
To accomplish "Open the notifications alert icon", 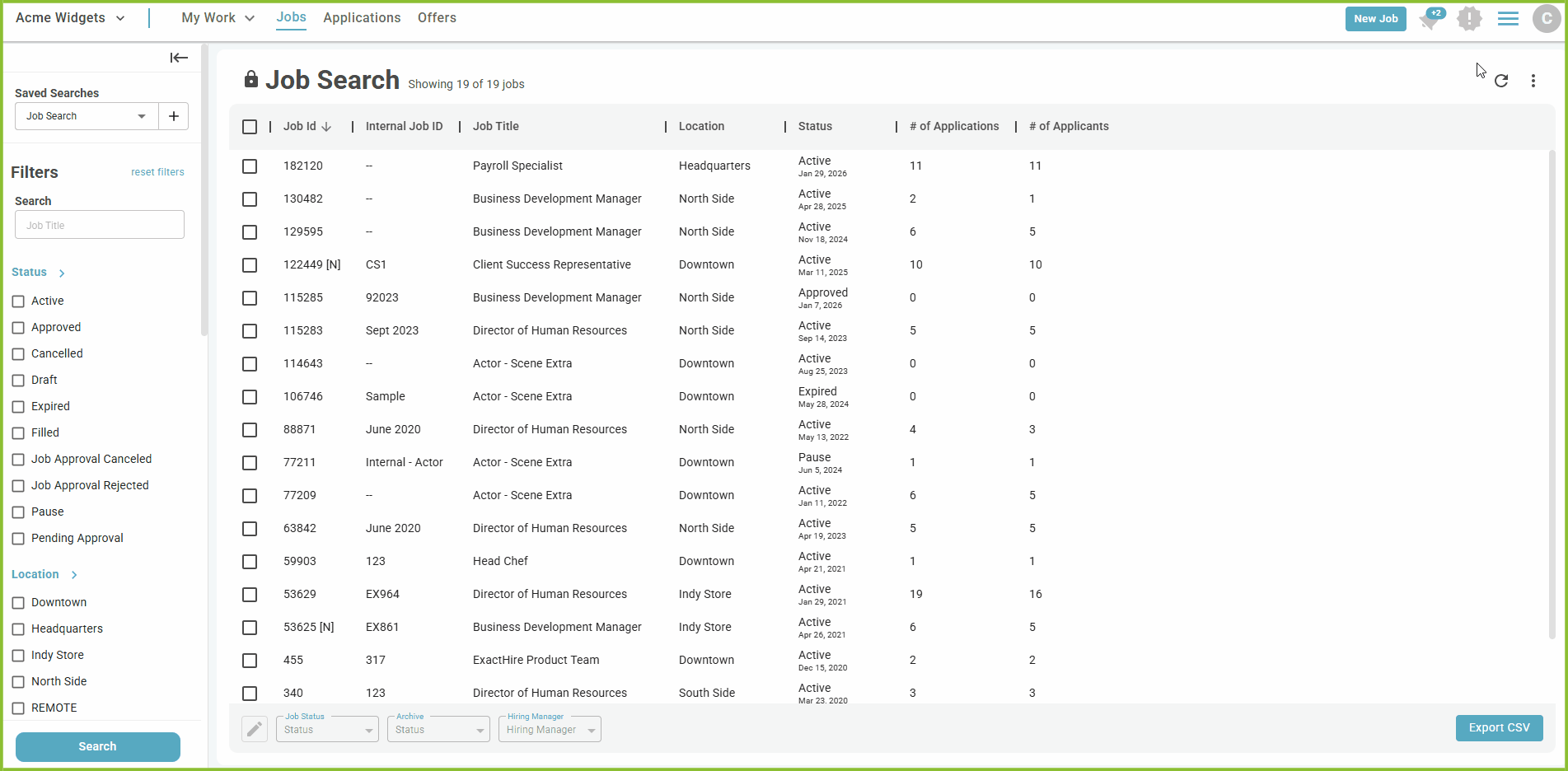I will click(x=1468, y=18).
